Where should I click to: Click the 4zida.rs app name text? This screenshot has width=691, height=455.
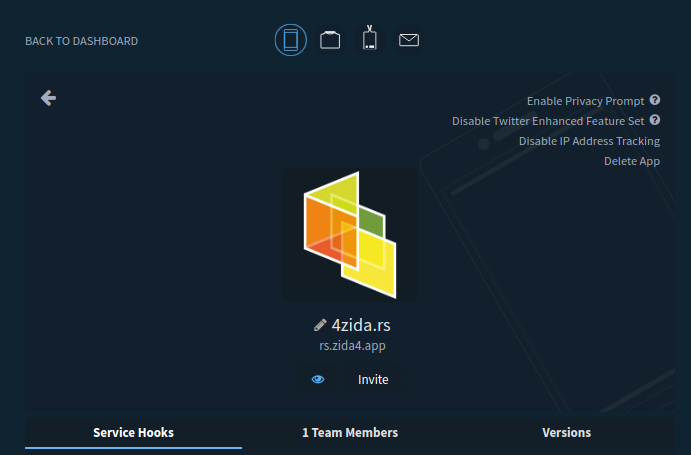coord(361,325)
